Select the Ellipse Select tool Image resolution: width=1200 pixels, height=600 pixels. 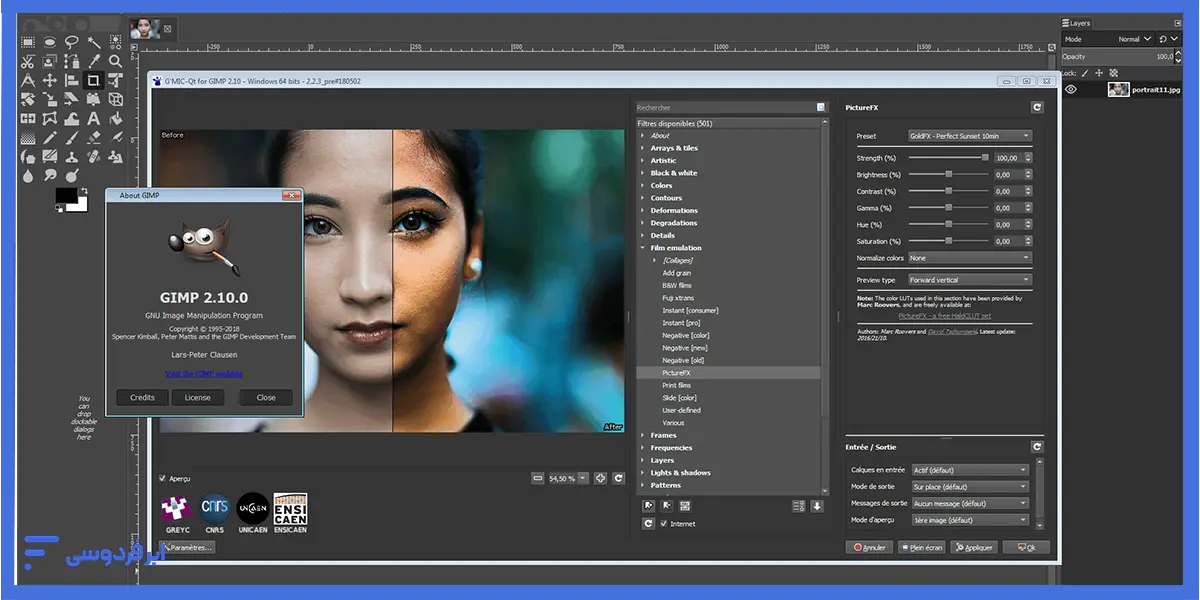pyautogui.click(x=50, y=42)
